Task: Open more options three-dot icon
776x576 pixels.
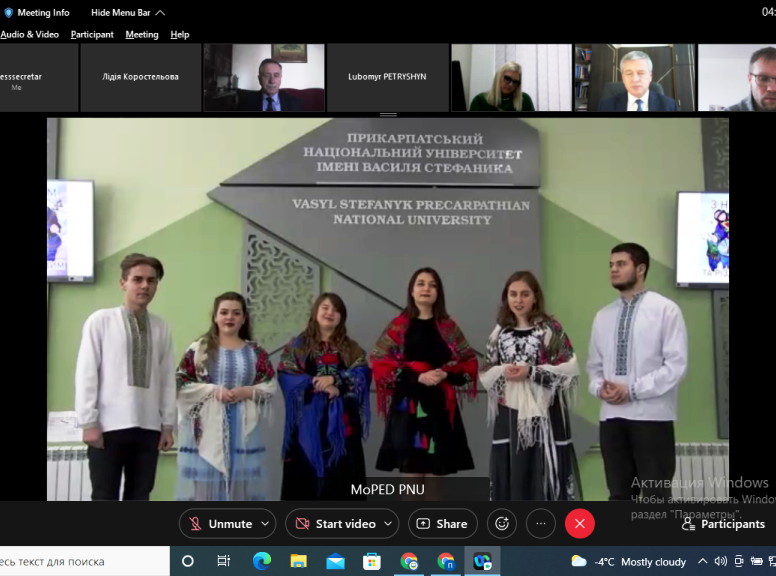Action: (x=541, y=524)
